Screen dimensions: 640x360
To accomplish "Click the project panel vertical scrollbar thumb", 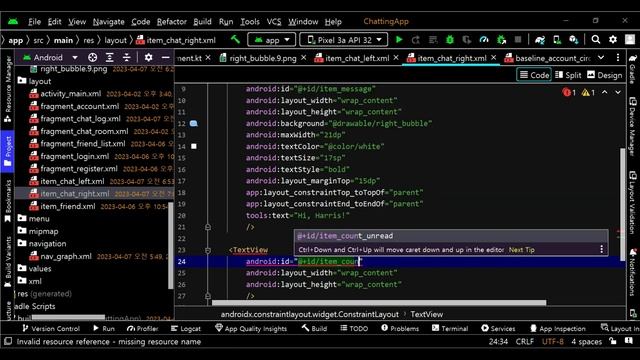I will (171, 245).
